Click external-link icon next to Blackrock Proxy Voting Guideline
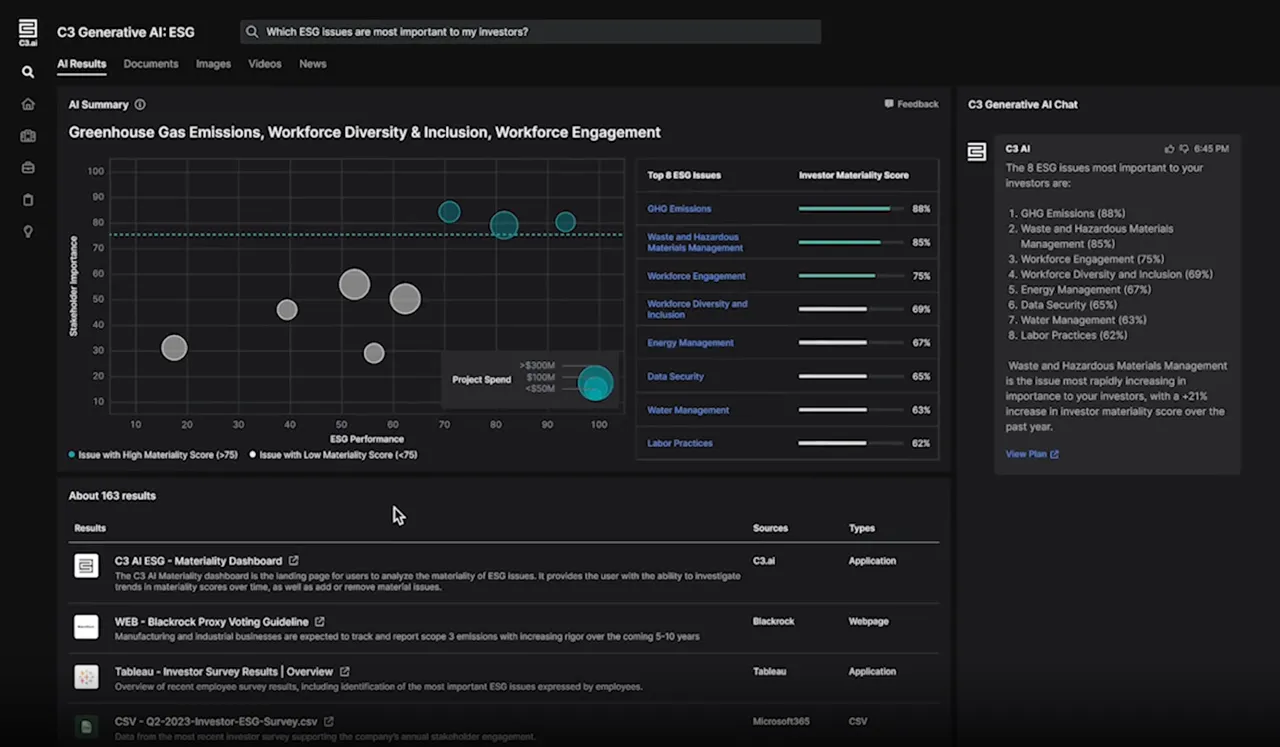This screenshot has width=1280, height=747. pos(319,622)
